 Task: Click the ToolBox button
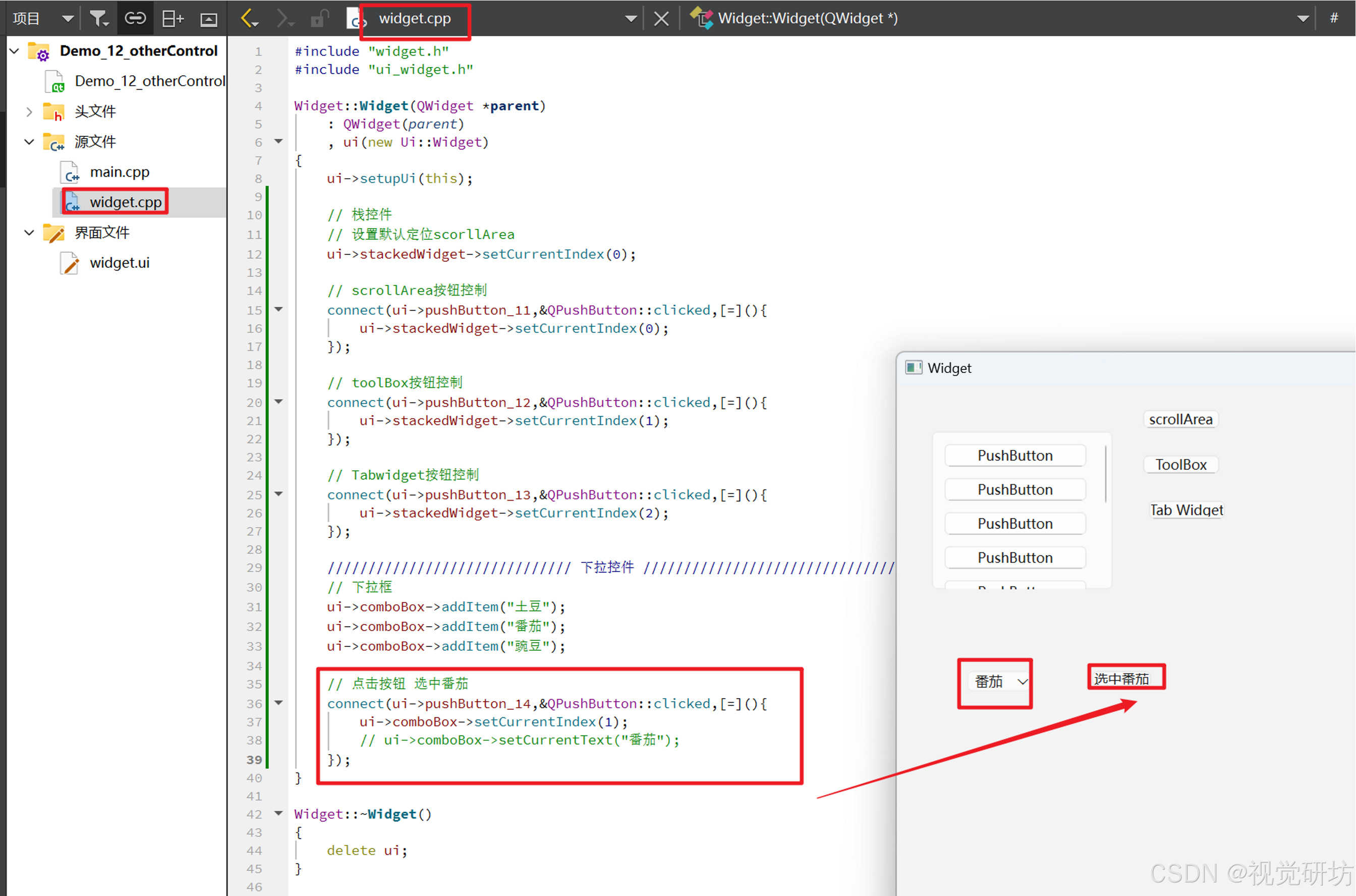coord(1180,465)
